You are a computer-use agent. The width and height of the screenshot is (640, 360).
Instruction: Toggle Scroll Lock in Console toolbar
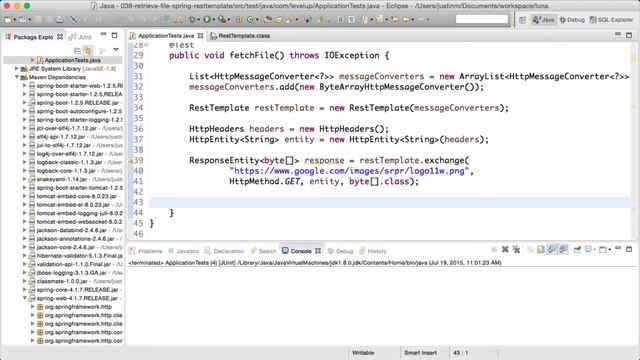541,249
